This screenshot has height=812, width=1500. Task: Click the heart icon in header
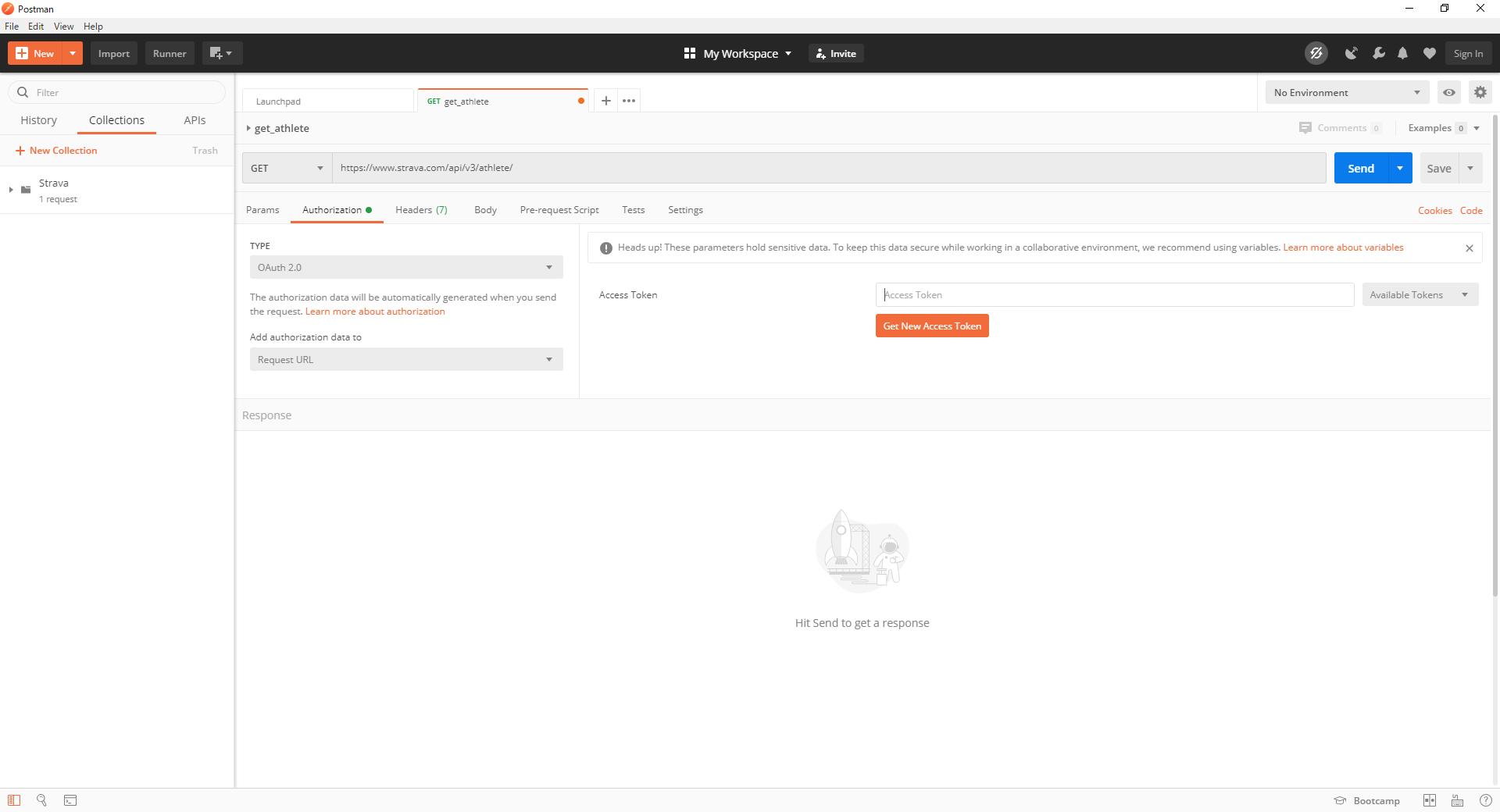click(1430, 53)
